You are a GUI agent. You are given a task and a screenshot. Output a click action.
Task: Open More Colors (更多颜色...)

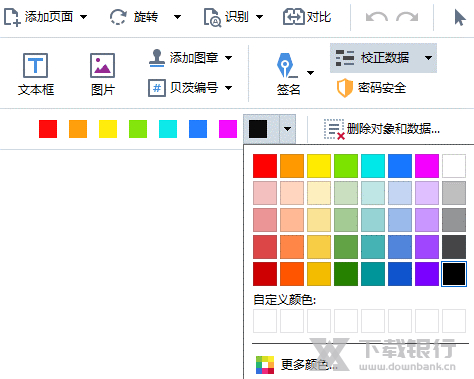296,365
